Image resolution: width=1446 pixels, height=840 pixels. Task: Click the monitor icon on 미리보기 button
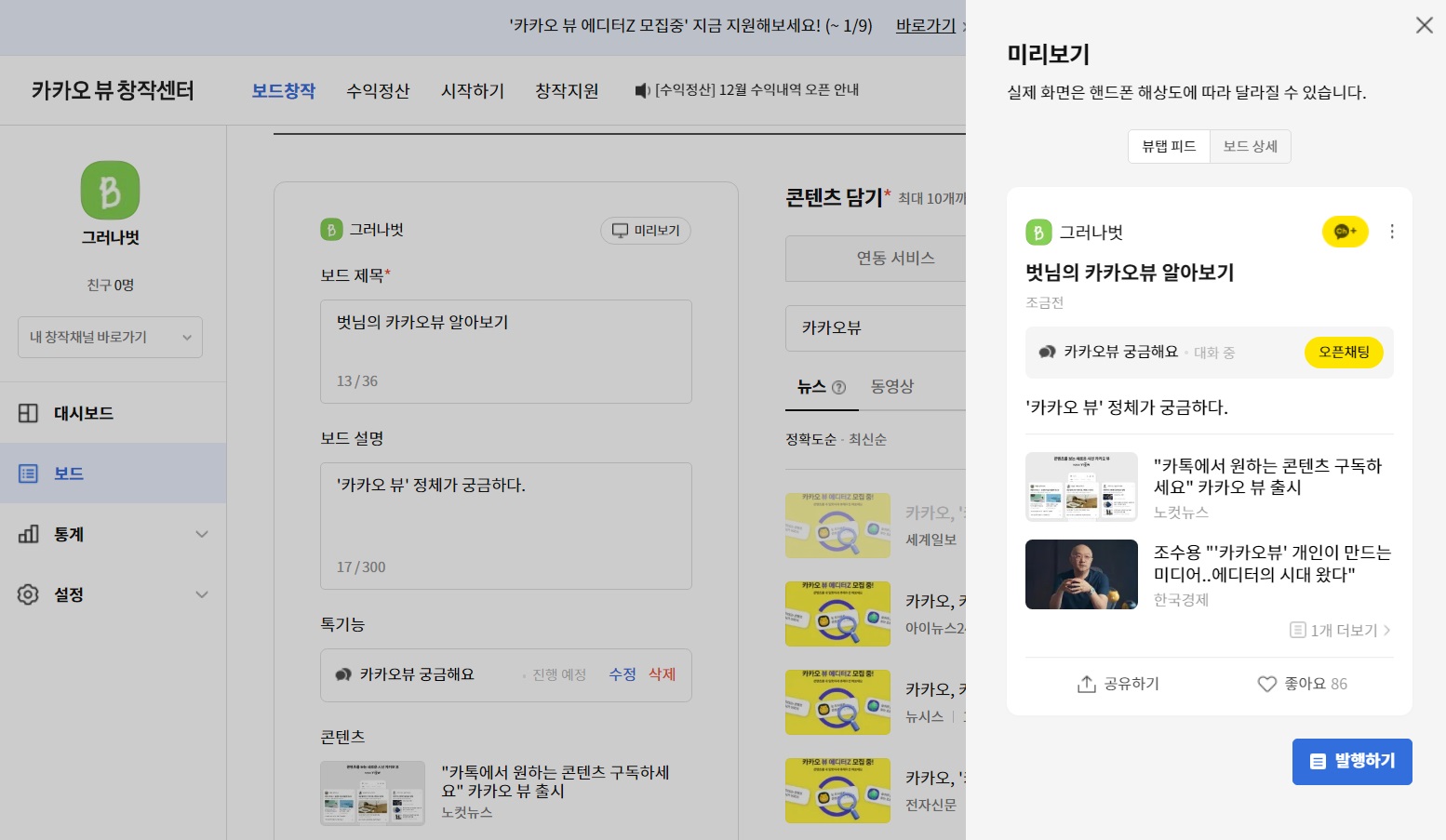[x=620, y=230]
